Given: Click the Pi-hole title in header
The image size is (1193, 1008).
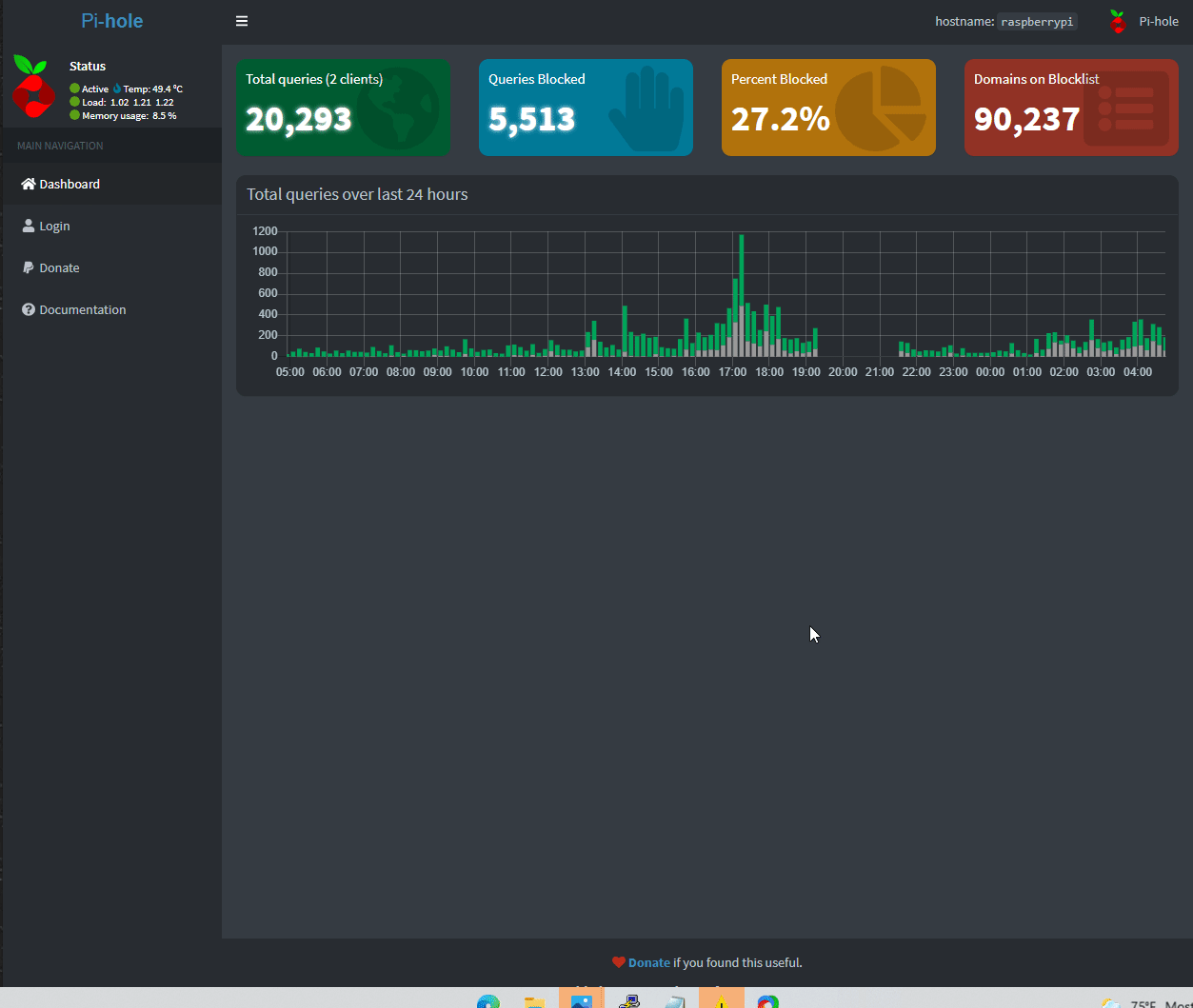Looking at the screenshot, I should 112,21.
